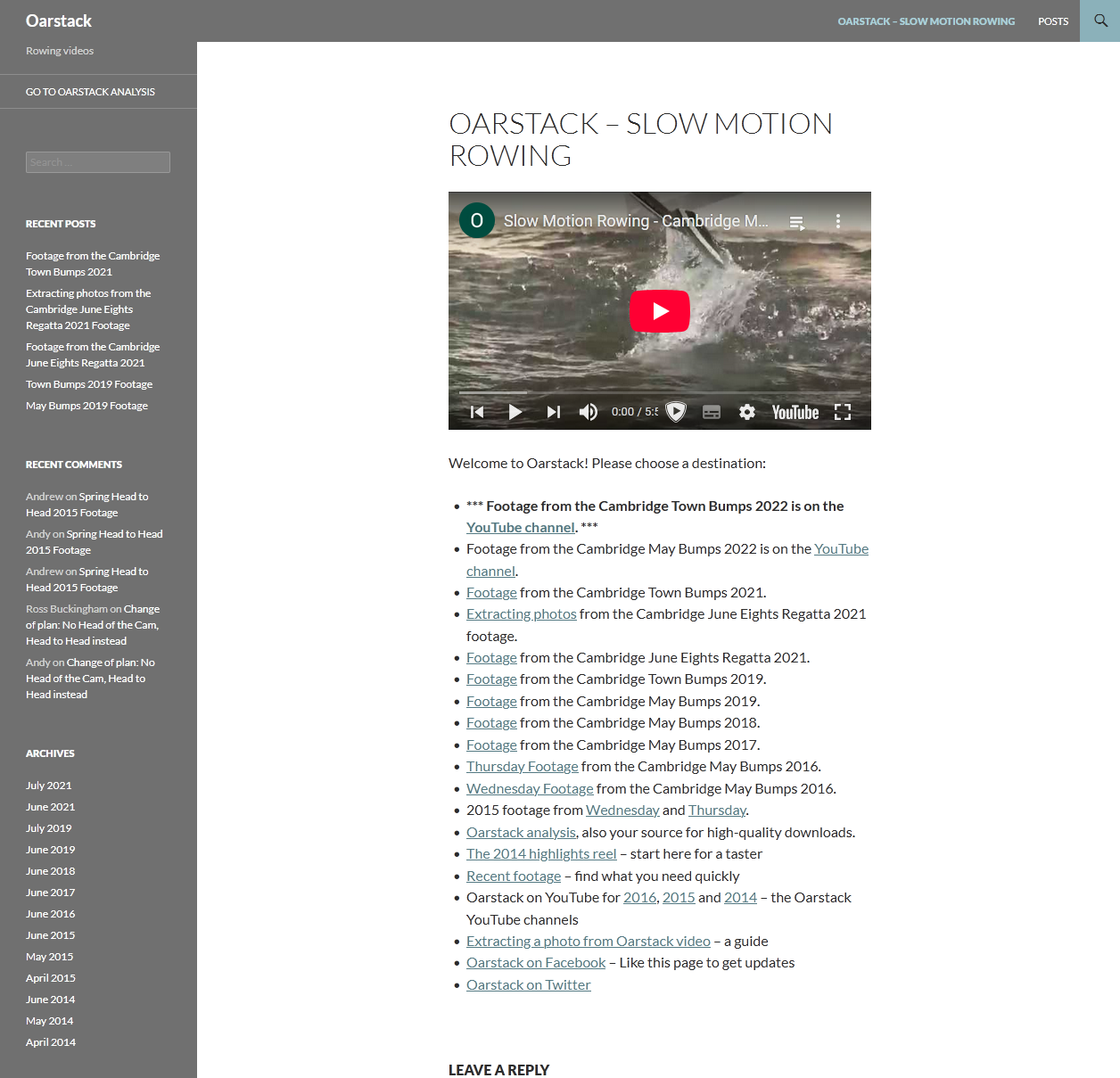The width and height of the screenshot is (1120, 1078).
Task: Open June 2015 archive
Action: click(50, 935)
